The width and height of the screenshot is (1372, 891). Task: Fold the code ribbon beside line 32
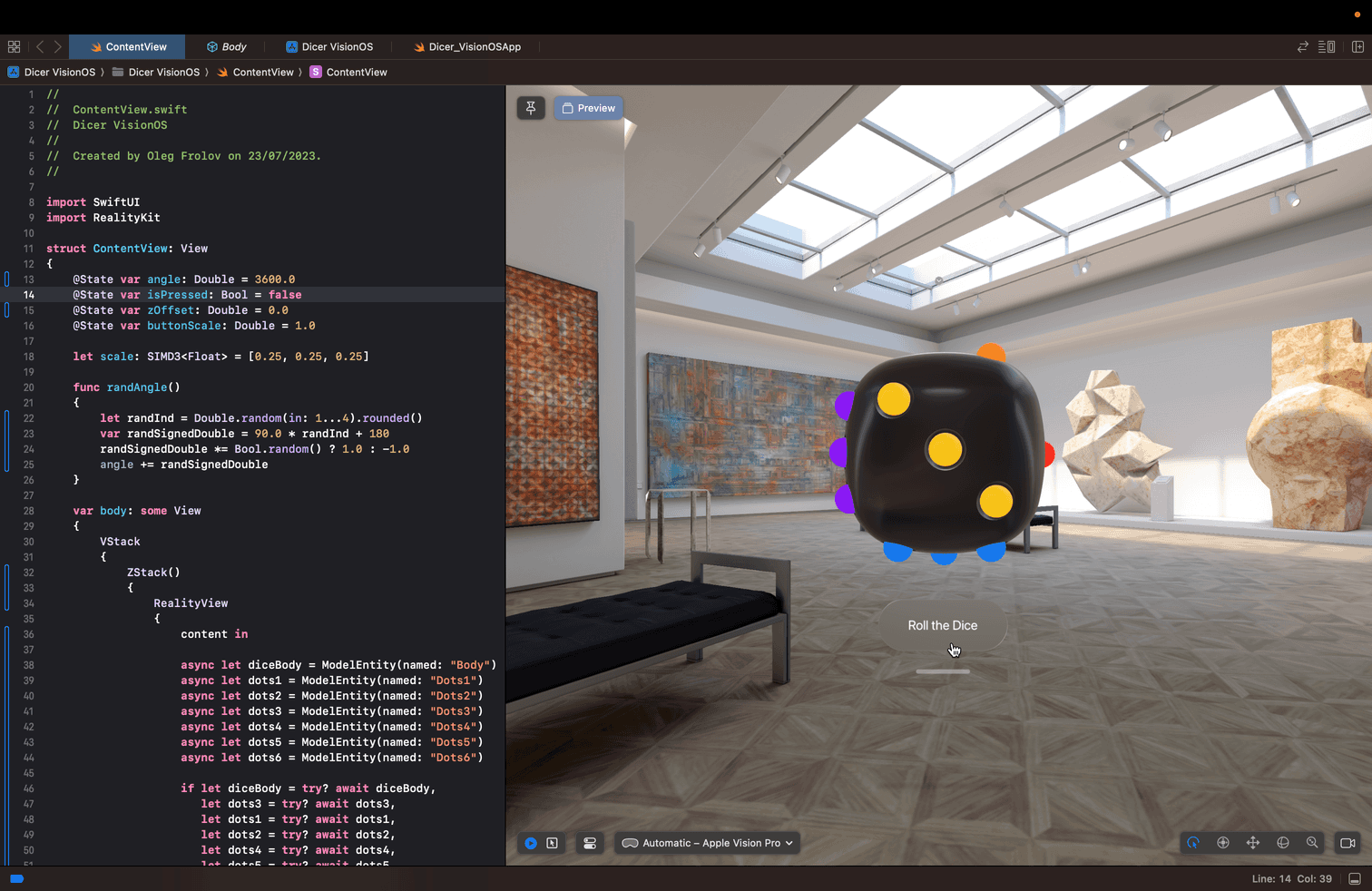click(7, 588)
